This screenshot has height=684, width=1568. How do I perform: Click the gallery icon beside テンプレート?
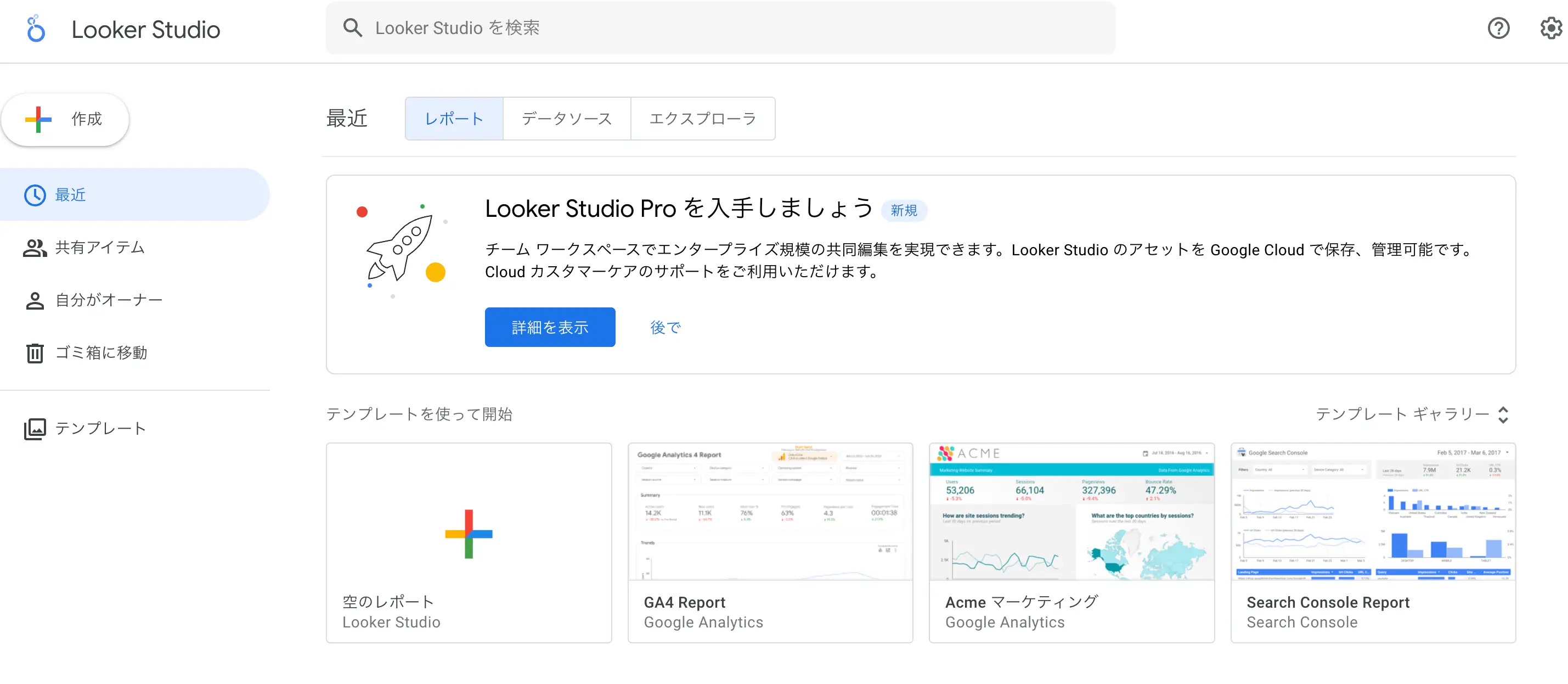[35, 429]
